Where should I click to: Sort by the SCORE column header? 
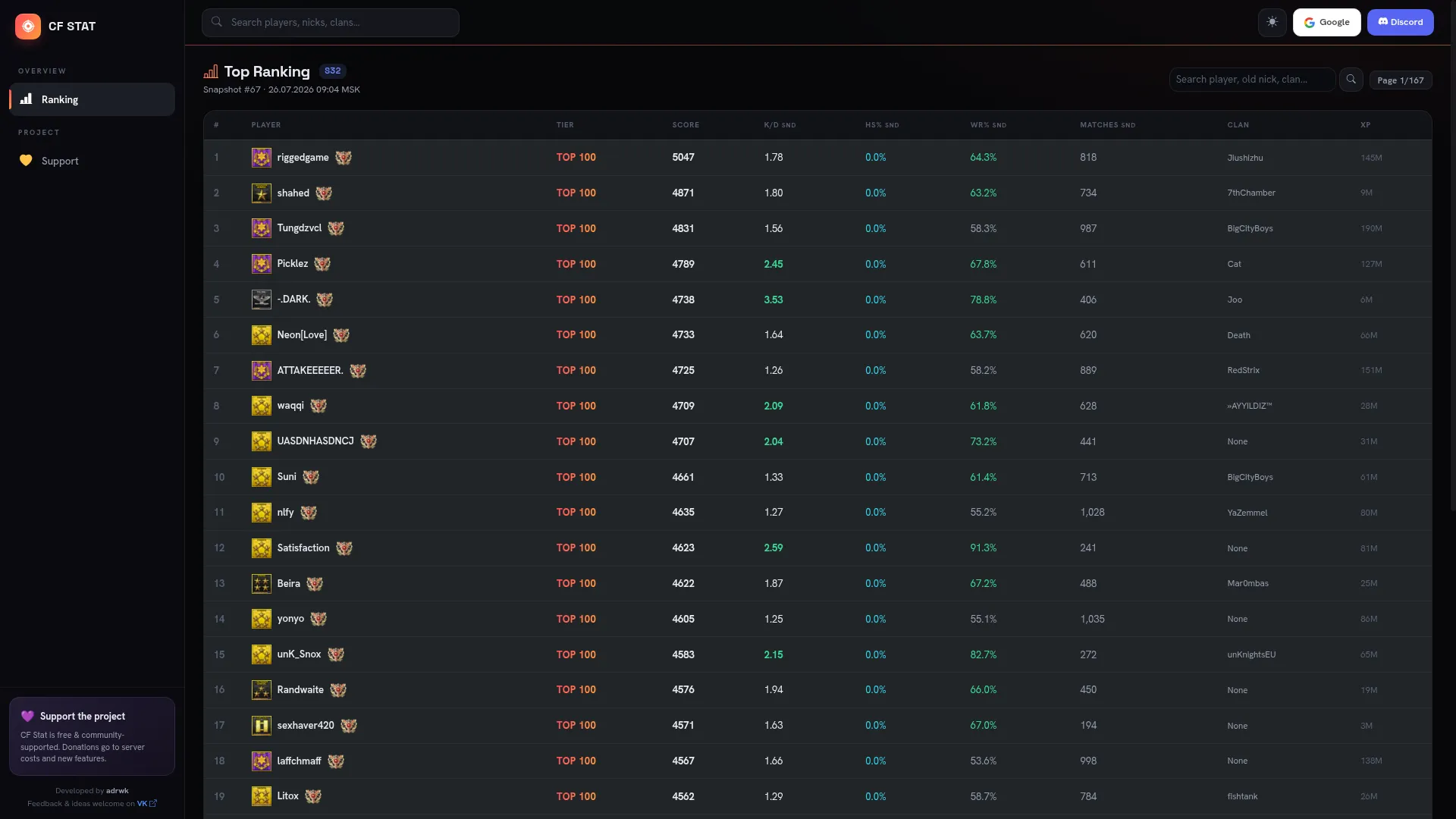[x=686, y=125]
